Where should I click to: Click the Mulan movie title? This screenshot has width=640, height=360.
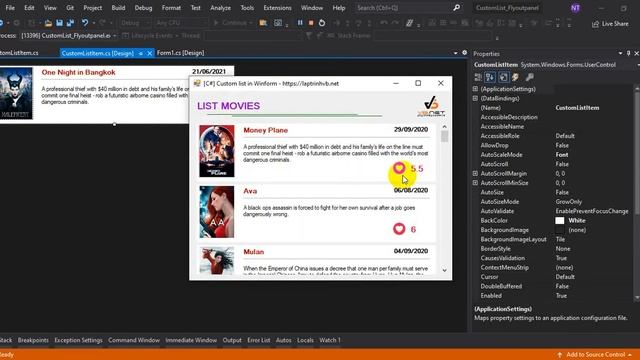click(253, 252)
